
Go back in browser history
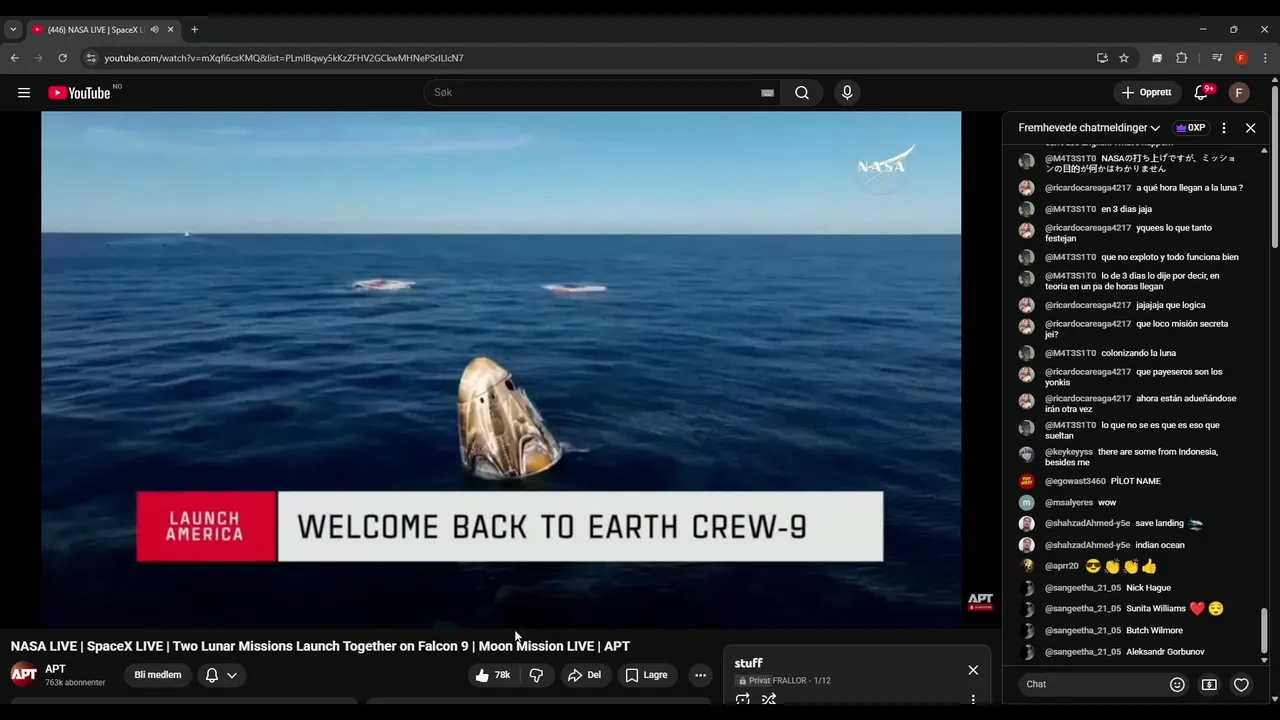[x=15, y=58]
